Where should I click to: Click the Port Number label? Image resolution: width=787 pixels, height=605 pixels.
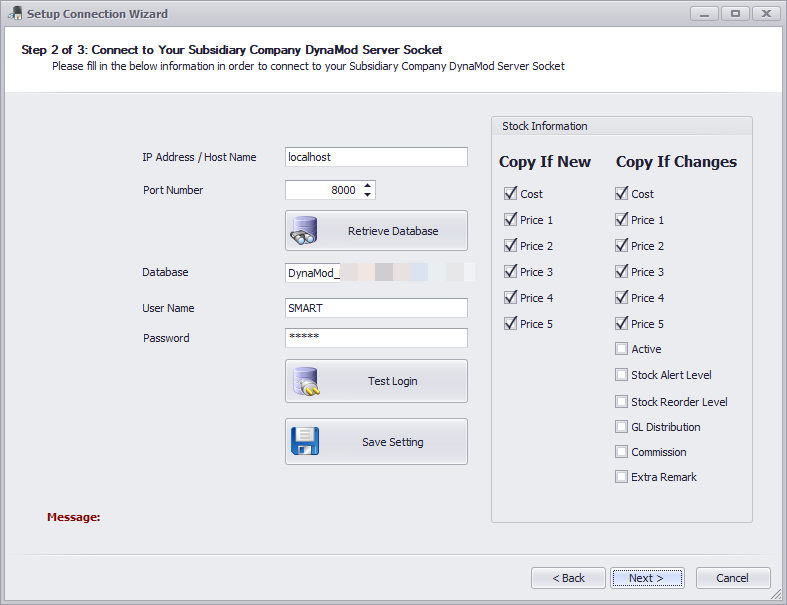tap(173, 190)
